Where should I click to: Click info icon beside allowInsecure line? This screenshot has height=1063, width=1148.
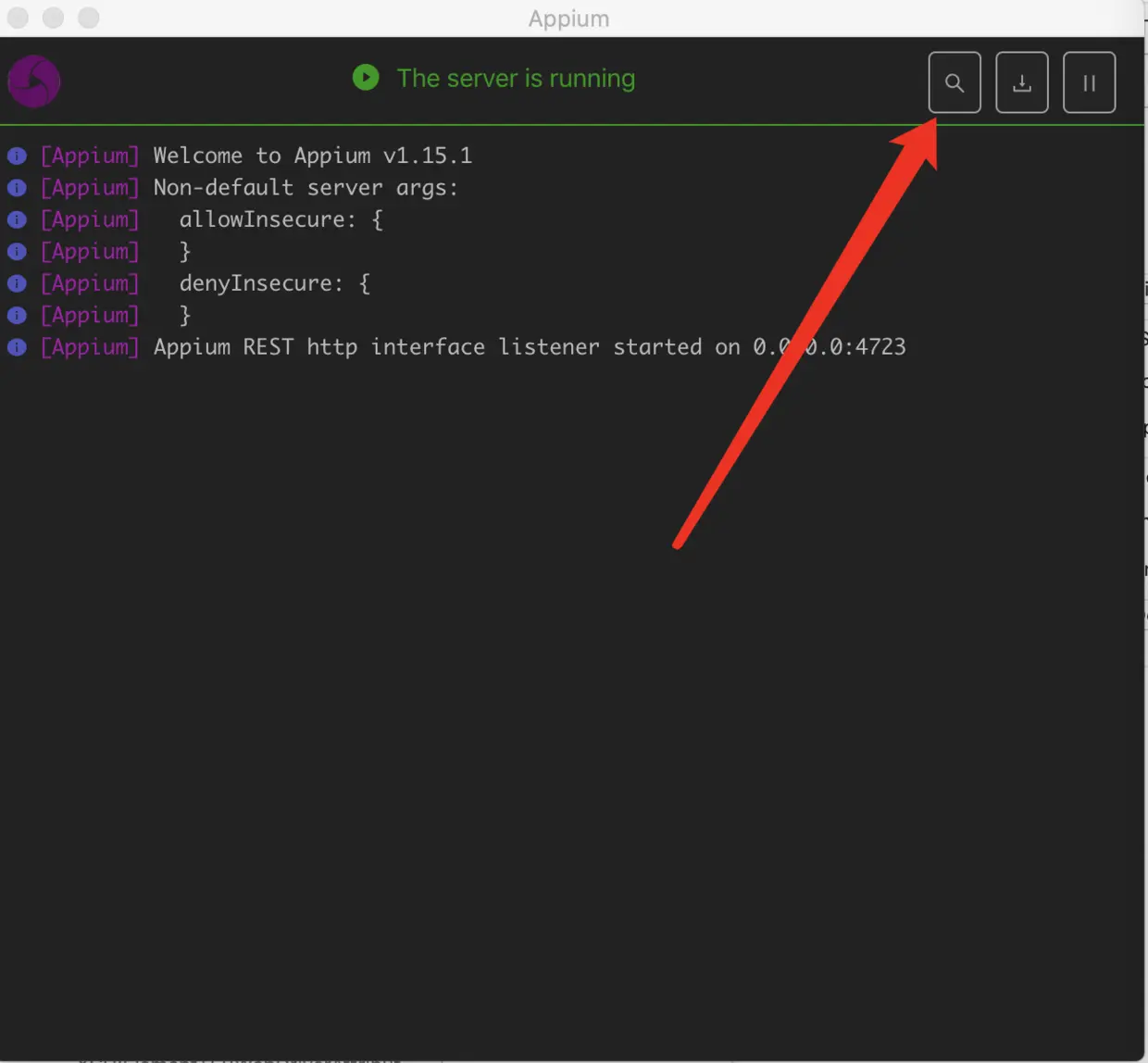pyautogui.click(x=17, y=219)
